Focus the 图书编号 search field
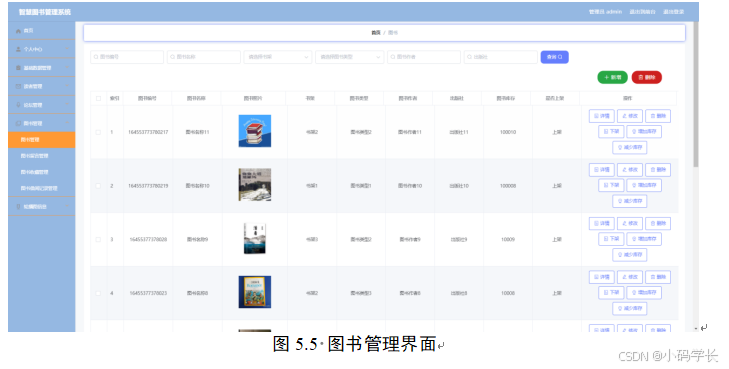The image size is (729, 369). (x=127, y=57)
